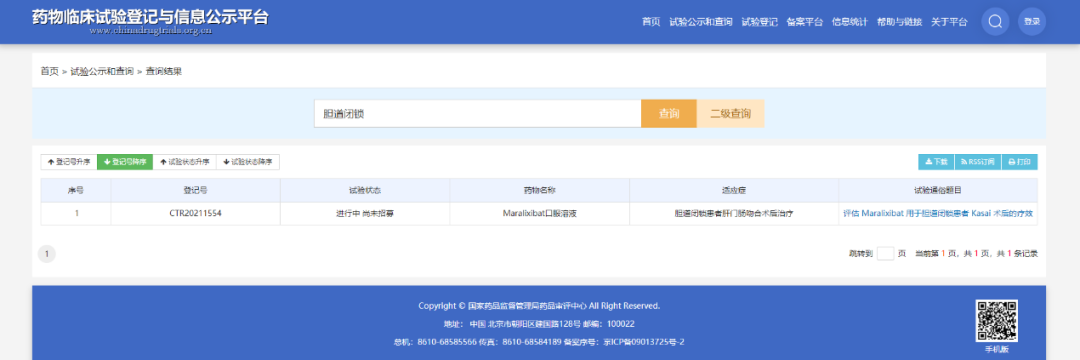Sort by 登记号升序
This screenshot has height=360, width=1080.
pos(69,162)
